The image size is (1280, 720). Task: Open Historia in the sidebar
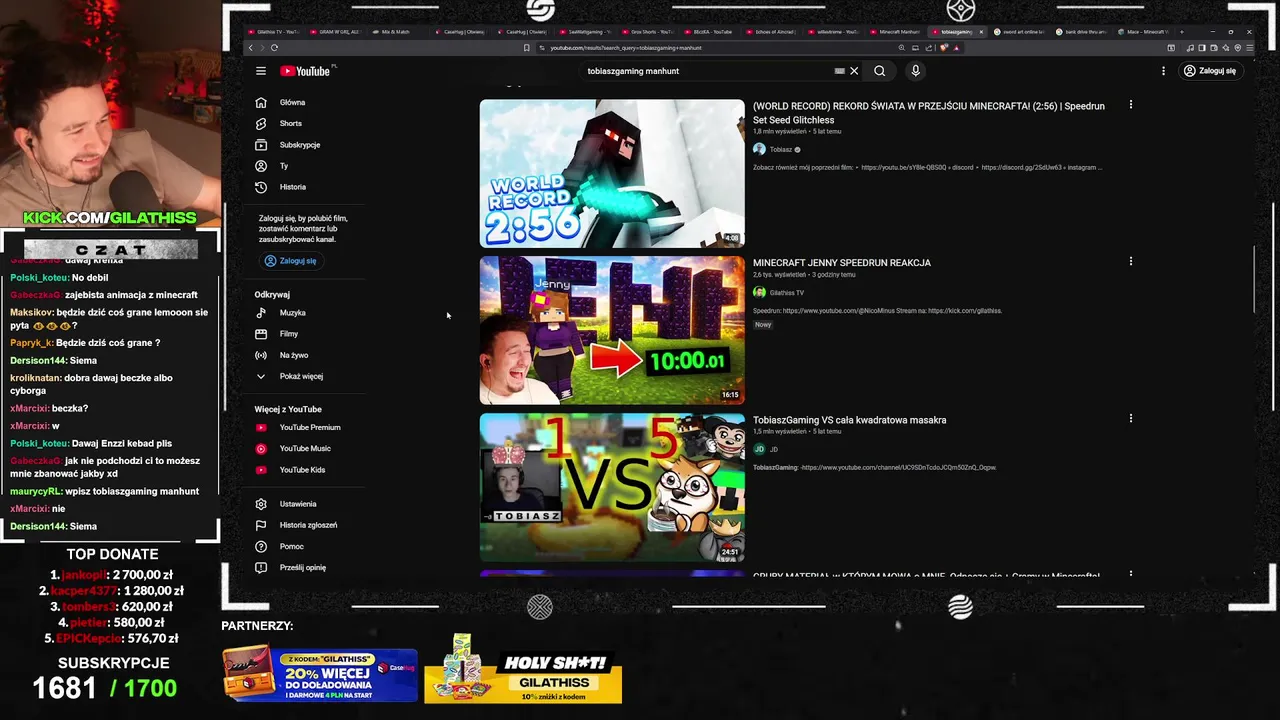tap(292, 187)
